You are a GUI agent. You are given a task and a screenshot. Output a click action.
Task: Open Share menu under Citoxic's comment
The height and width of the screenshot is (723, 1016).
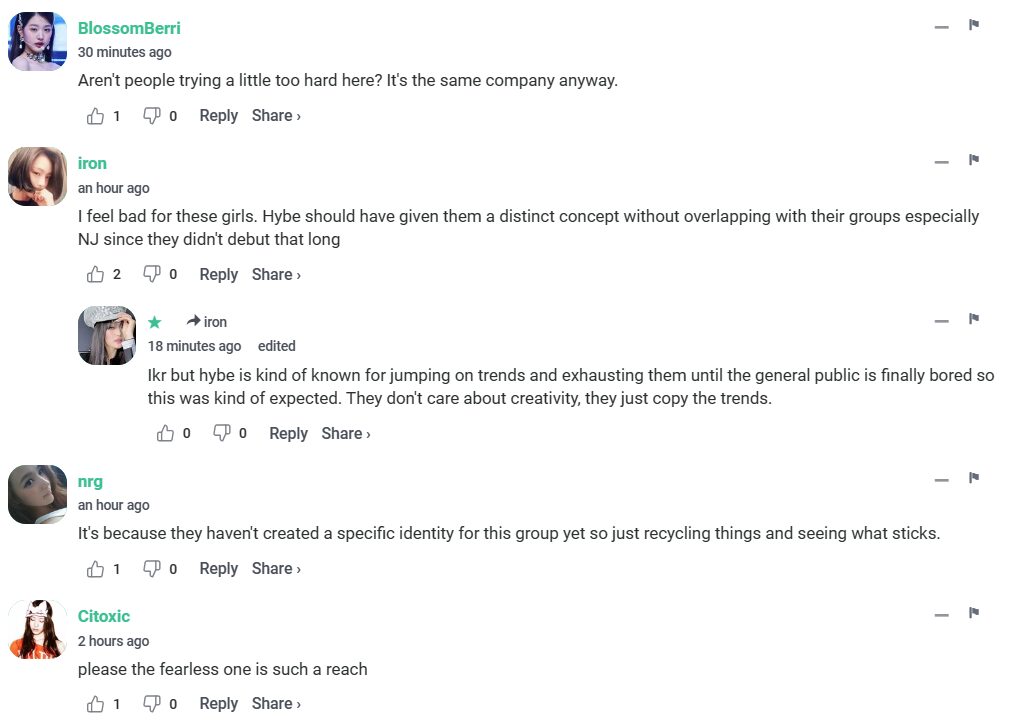276,704
